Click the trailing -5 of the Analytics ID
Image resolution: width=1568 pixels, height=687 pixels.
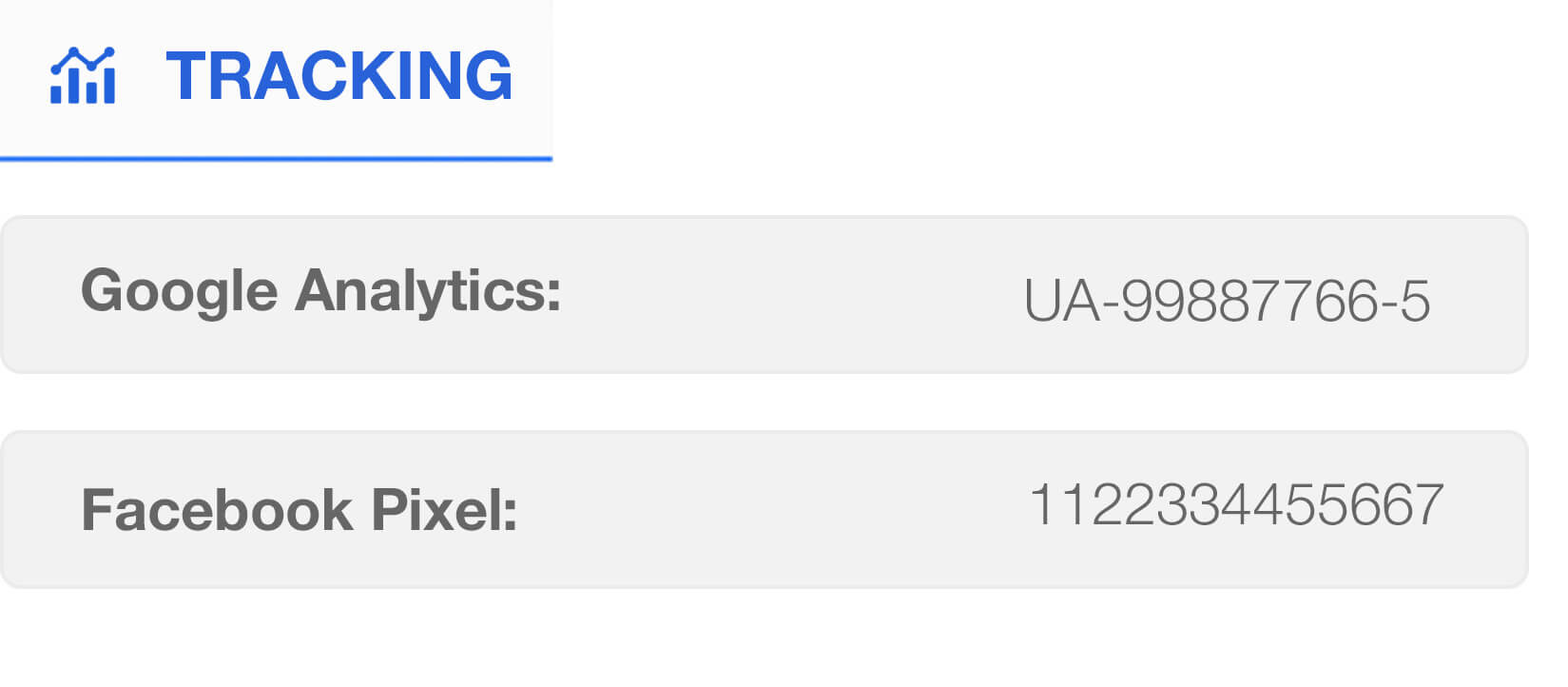1404,301
